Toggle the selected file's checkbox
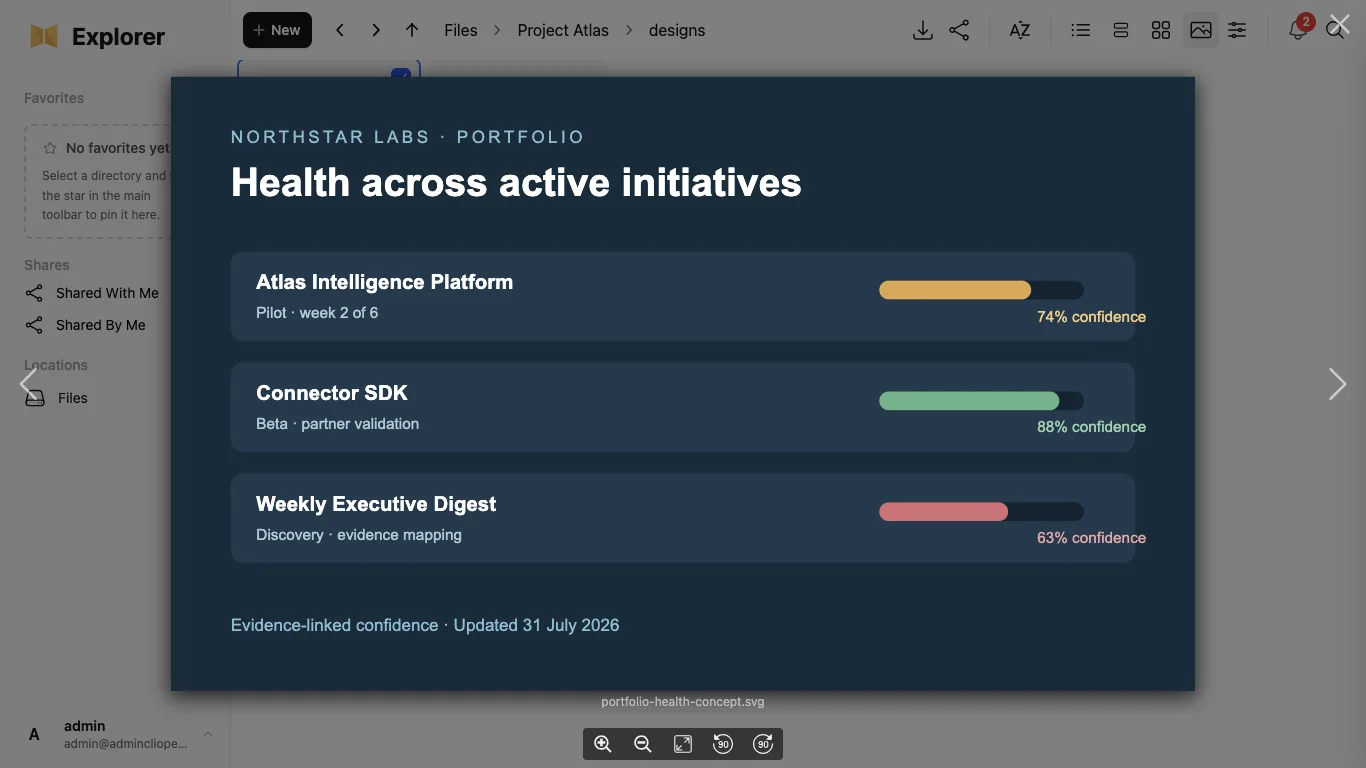Screen dimensions: 1366x768 pos(401,73)
